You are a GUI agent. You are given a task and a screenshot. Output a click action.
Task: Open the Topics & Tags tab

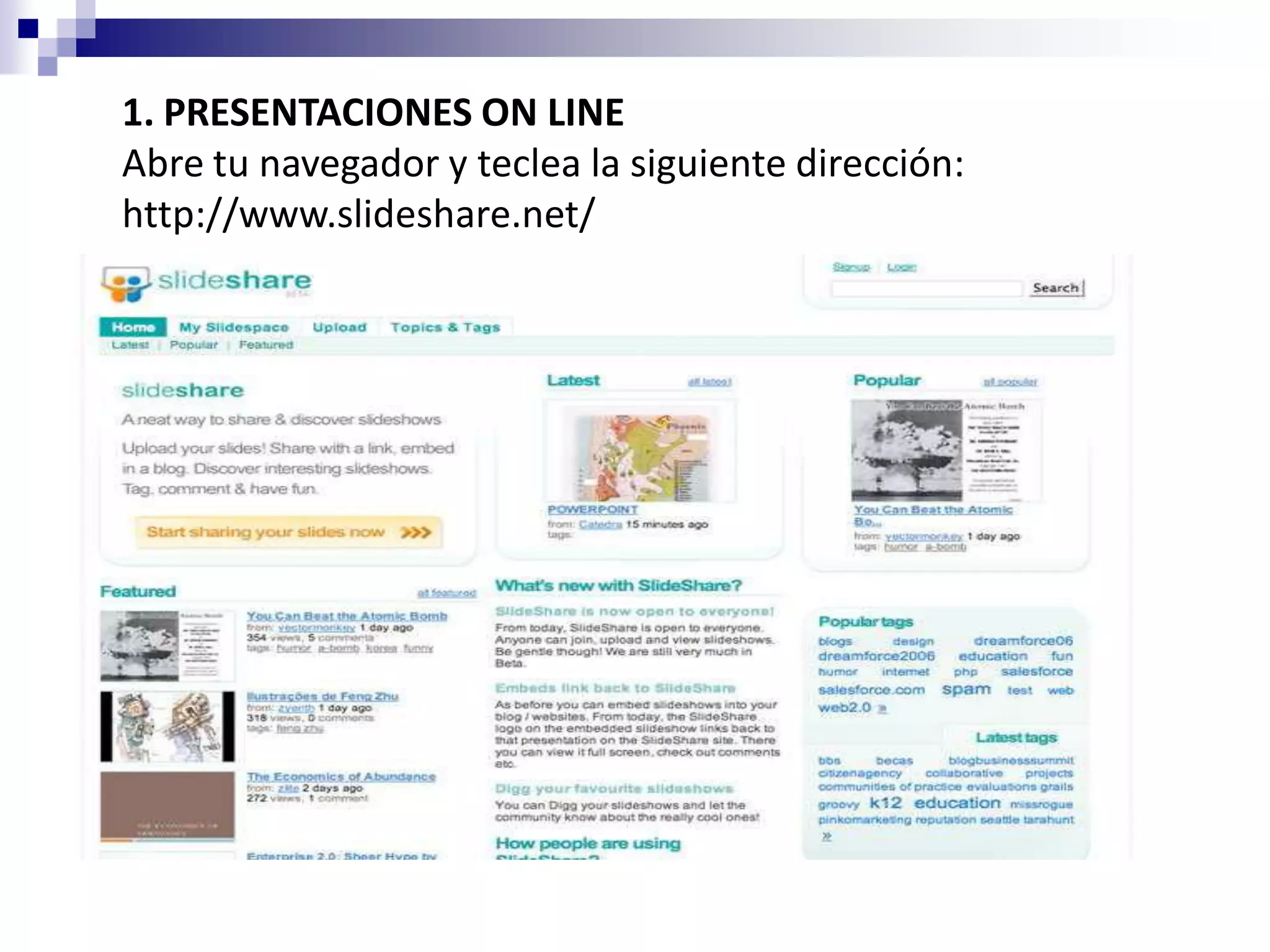pos(445,327)
